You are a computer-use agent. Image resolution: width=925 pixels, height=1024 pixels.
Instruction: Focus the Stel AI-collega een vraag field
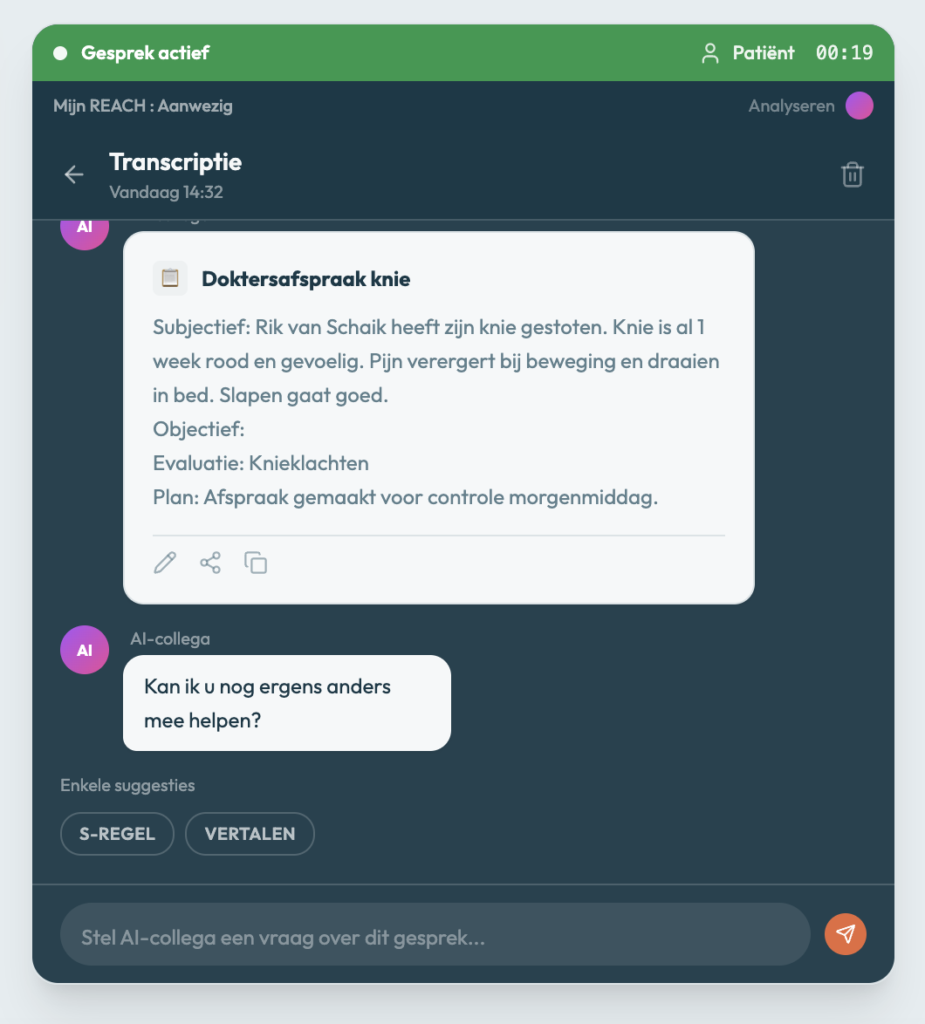coord(435,934)
